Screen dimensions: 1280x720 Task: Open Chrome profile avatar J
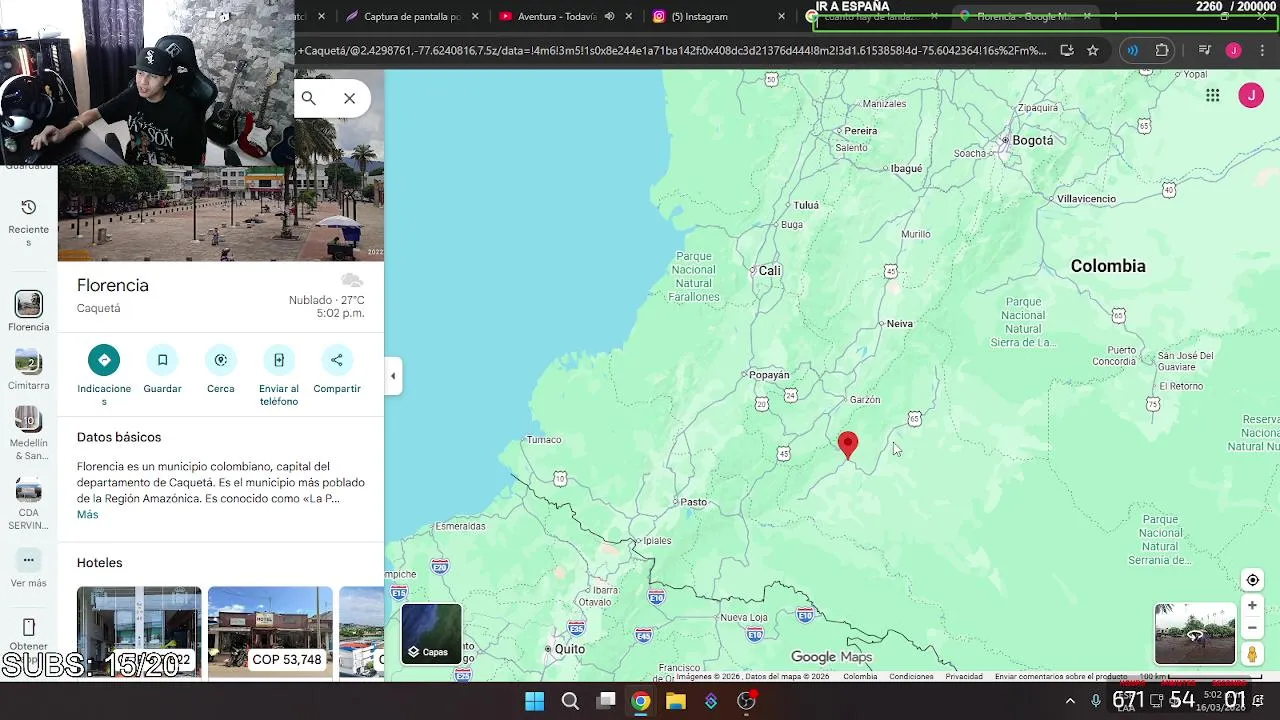[1234, 50]
